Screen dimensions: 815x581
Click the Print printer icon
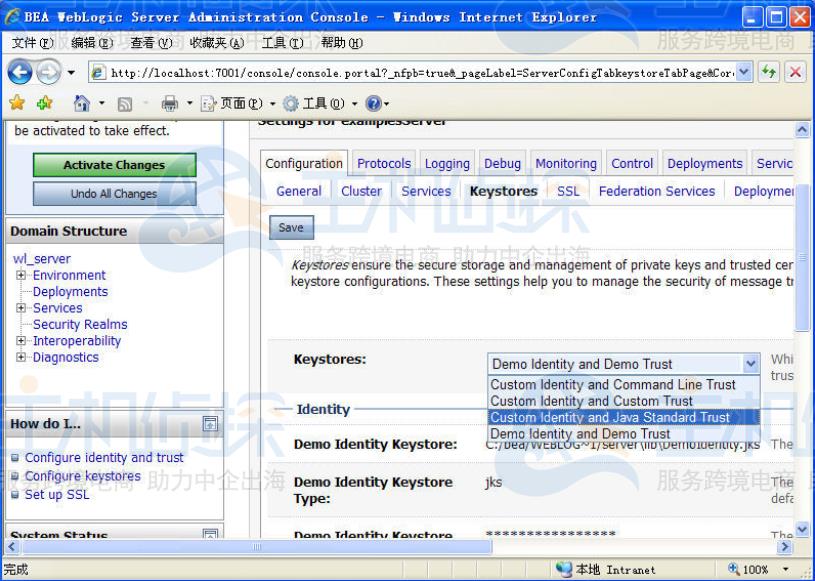[169, 103]
